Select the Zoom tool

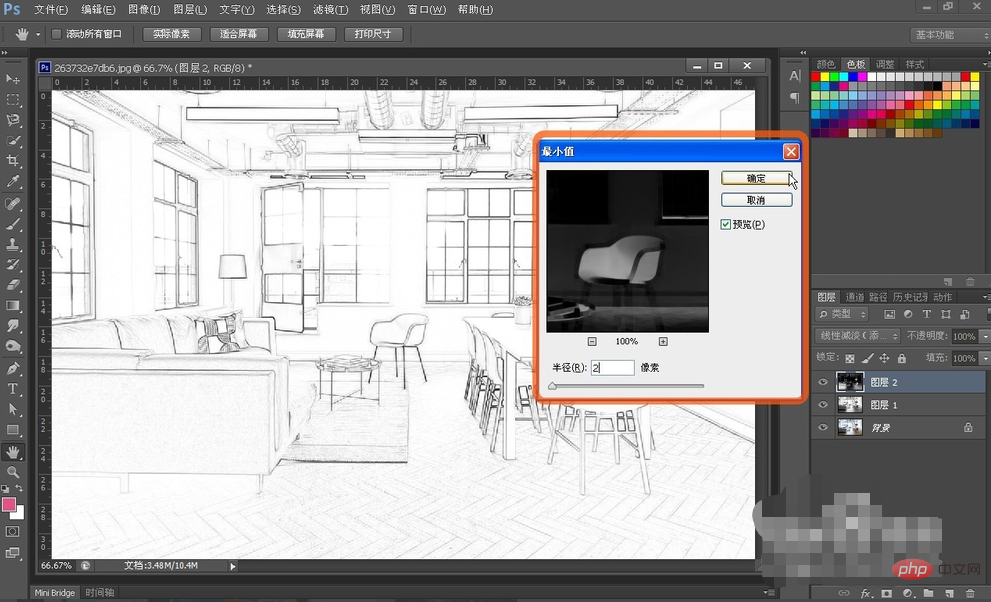click(x=13, y=472)
